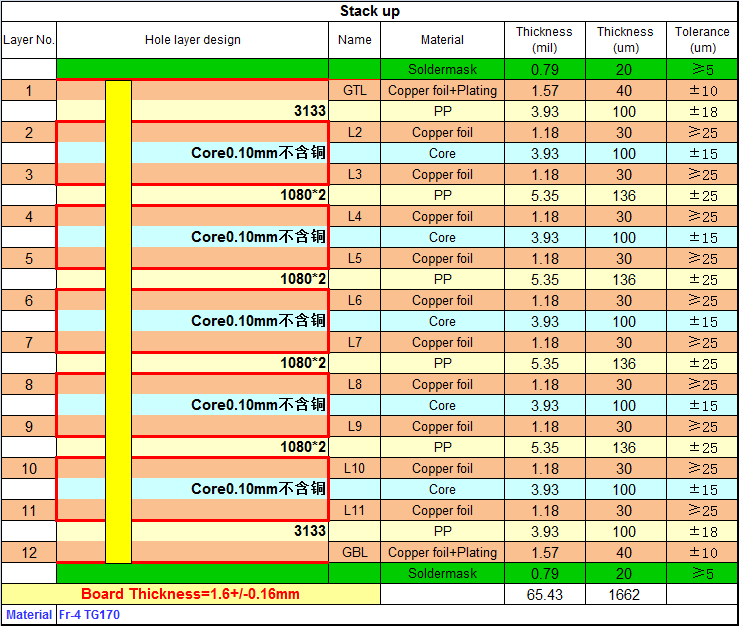The width and height of the screenshot is (739, 626).
Task: Select layer number "4" cell
Action: pos(29,216)
